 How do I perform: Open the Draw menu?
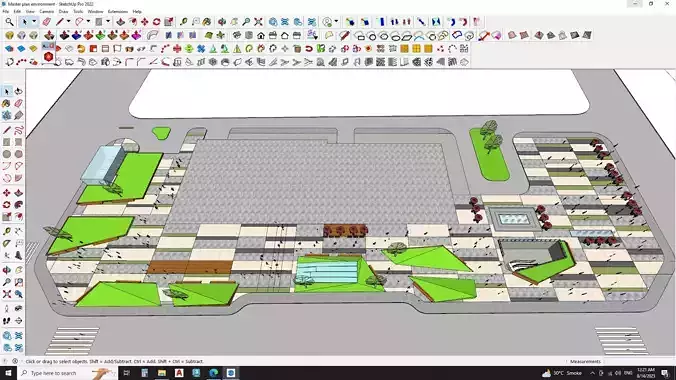63,12
